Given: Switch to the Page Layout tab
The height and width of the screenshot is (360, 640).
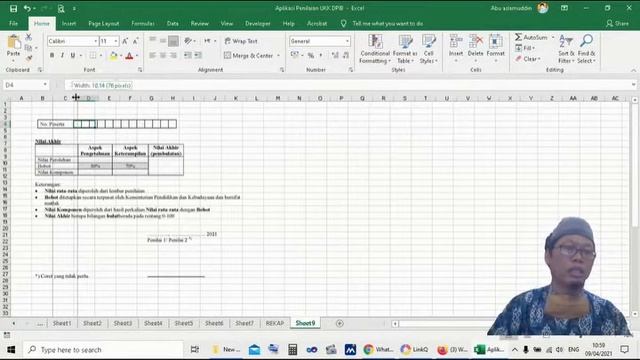Looking at the screenshot, I should pyautogui.click(x=104, y=24).
